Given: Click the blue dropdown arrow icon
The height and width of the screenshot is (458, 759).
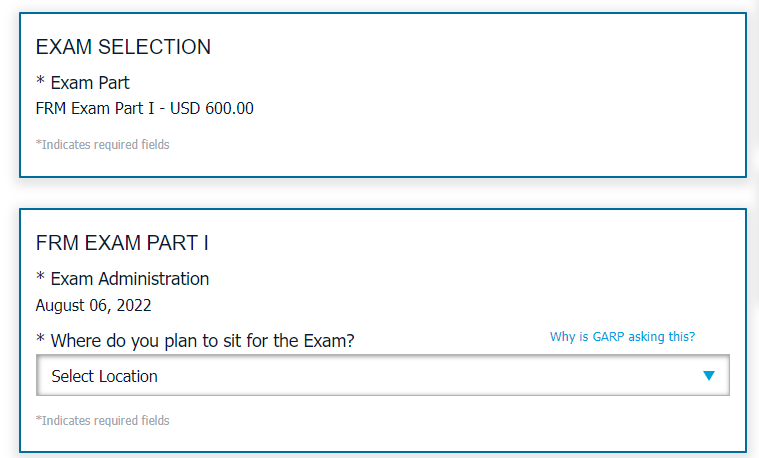Looking at the screenshot, I should tap(709, 376).
